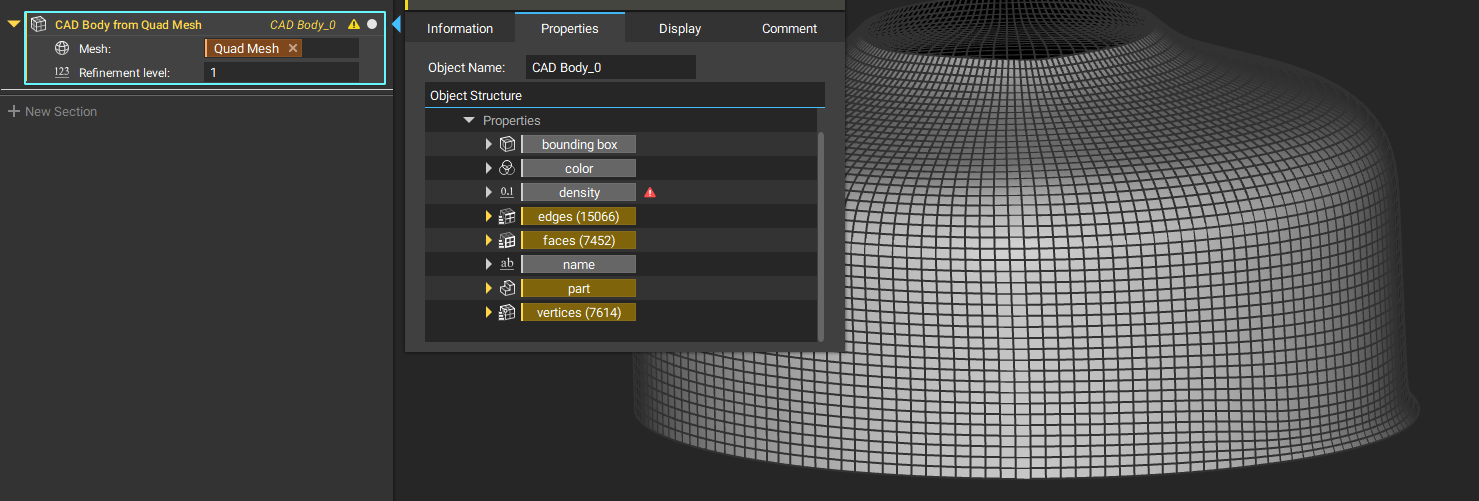Select the part property label
The width and height of the screenshot is (1479, 501).
pos(579,288)
